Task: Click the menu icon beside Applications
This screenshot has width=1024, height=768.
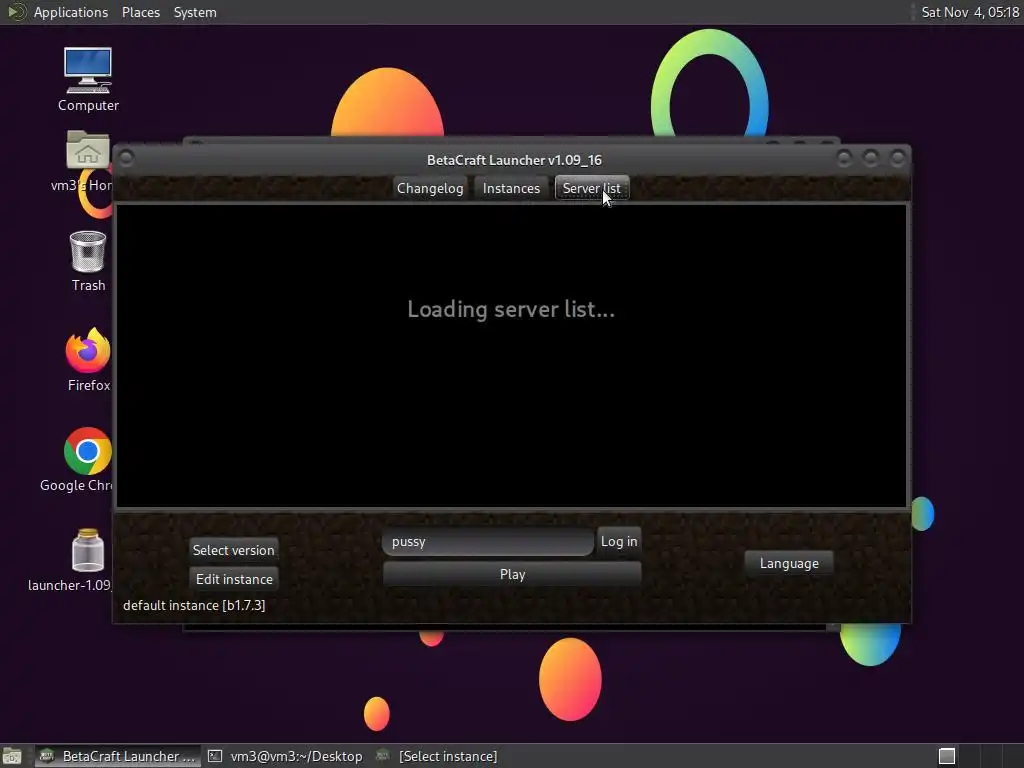Action: click(x=16, y=12)
